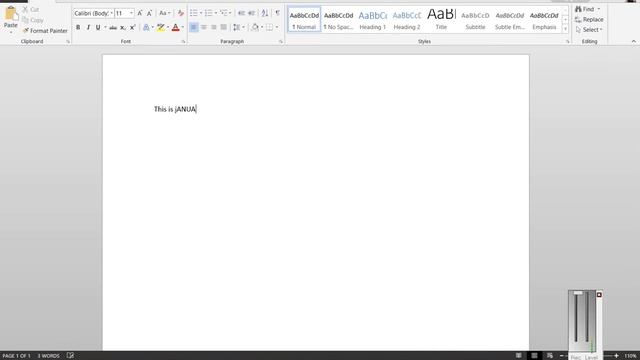This screenshot has height=360, width=640.
Task: Clear all formatting from text
Action: 180,13
